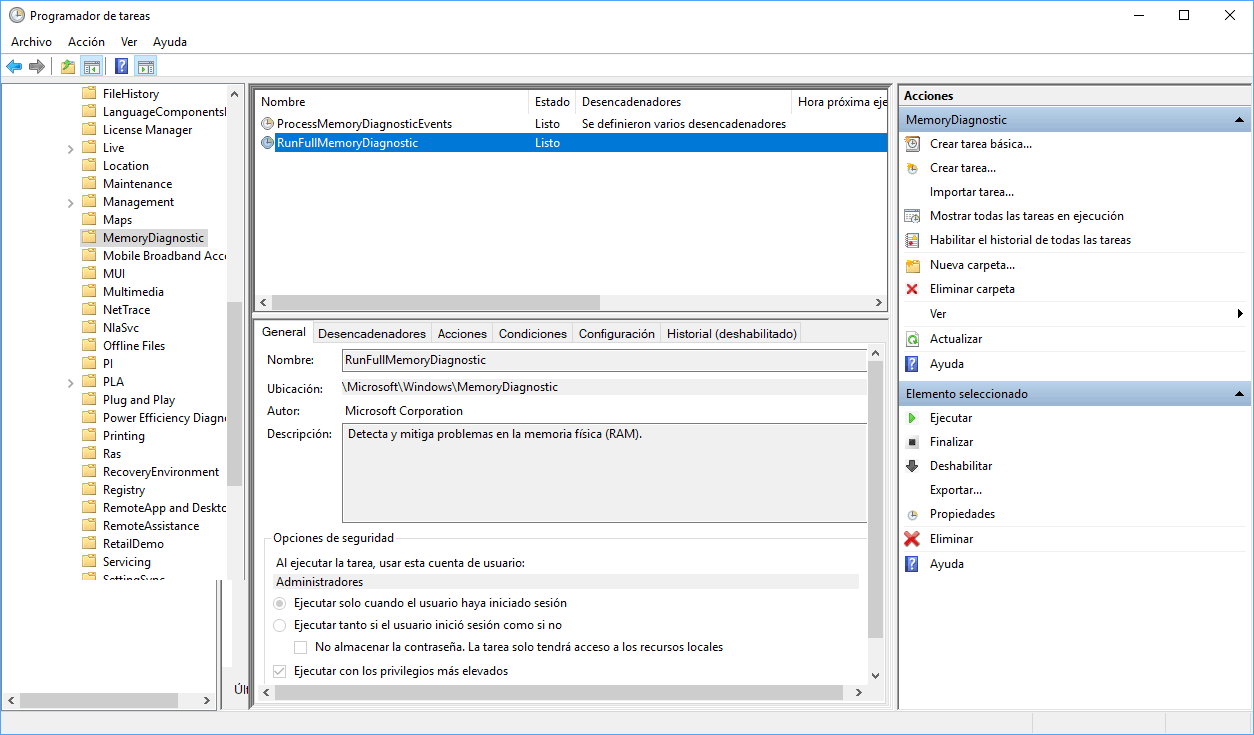
Task: Click the Descripción text box
Action: 604,473
